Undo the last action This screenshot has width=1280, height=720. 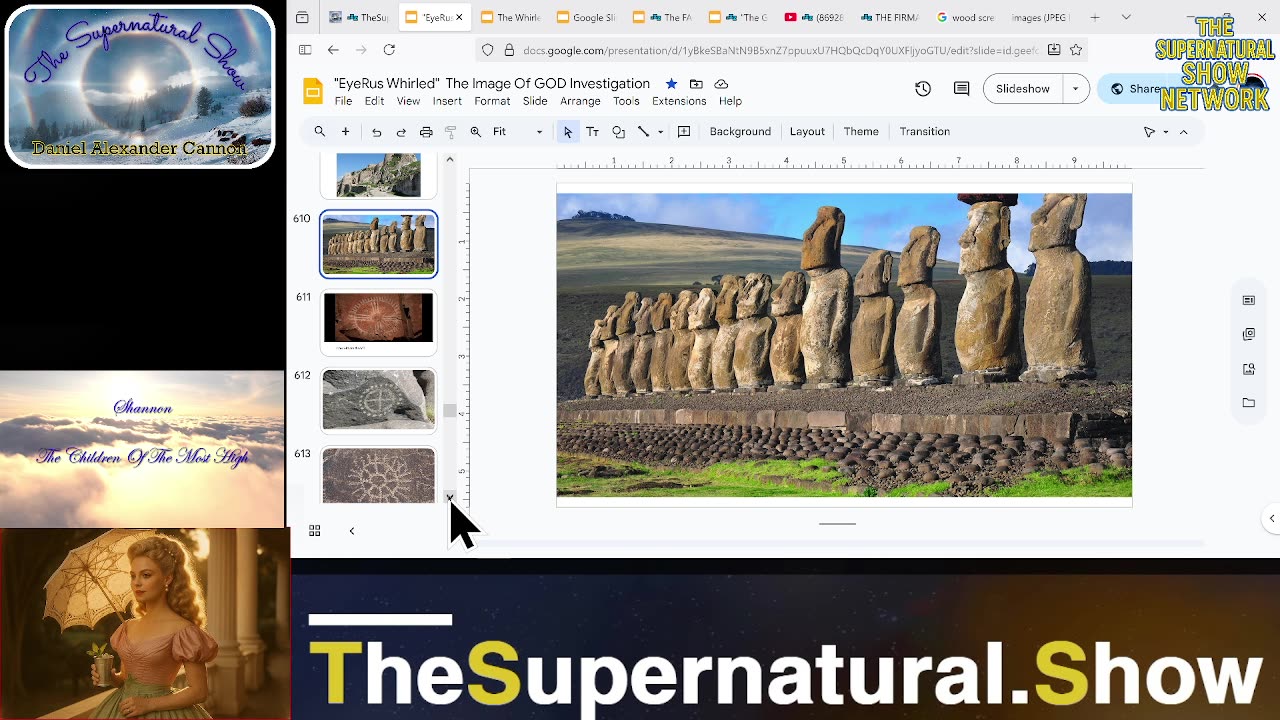point(376,132)
